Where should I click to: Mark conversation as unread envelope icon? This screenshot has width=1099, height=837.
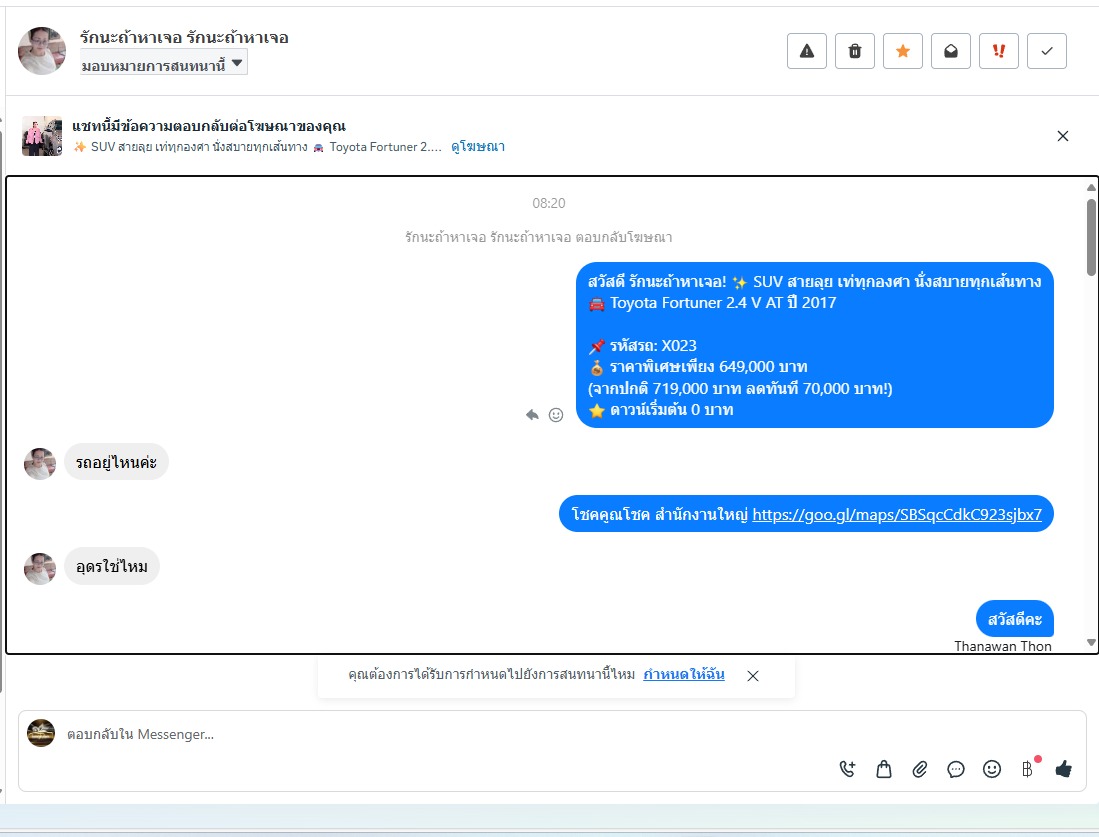click(950, 51)
